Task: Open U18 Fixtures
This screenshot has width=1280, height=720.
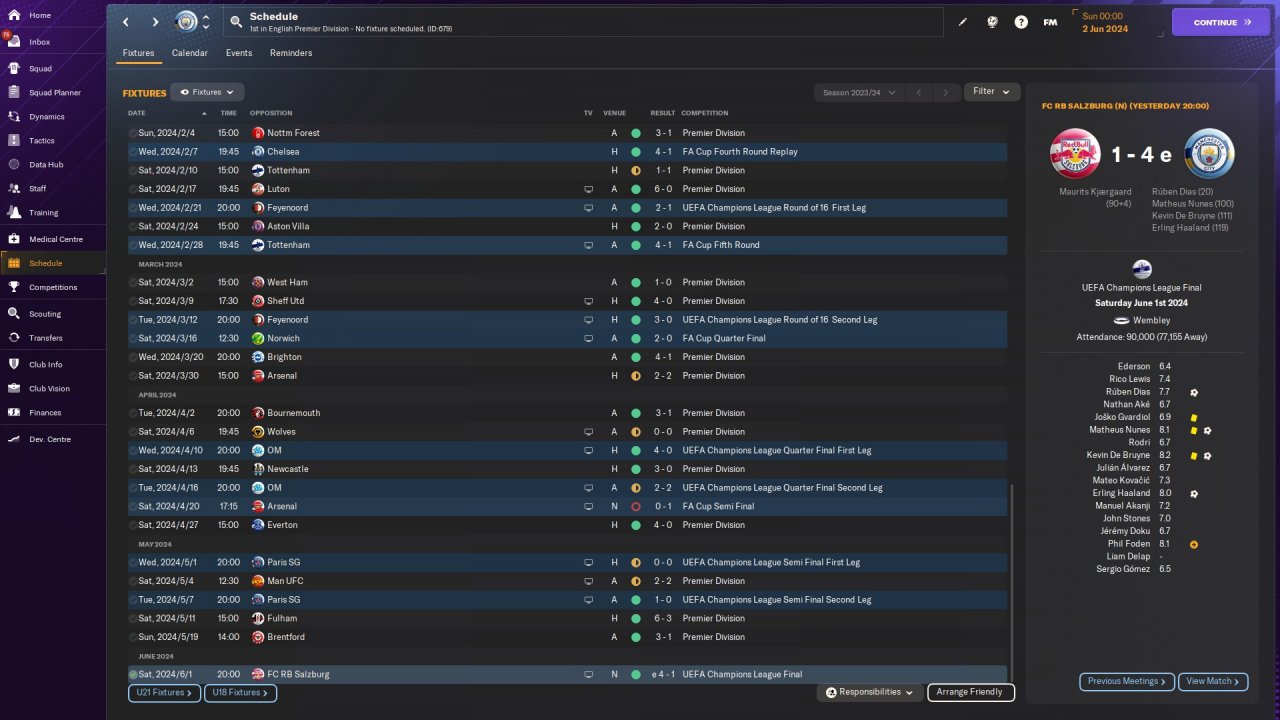Action: point(240,692)
